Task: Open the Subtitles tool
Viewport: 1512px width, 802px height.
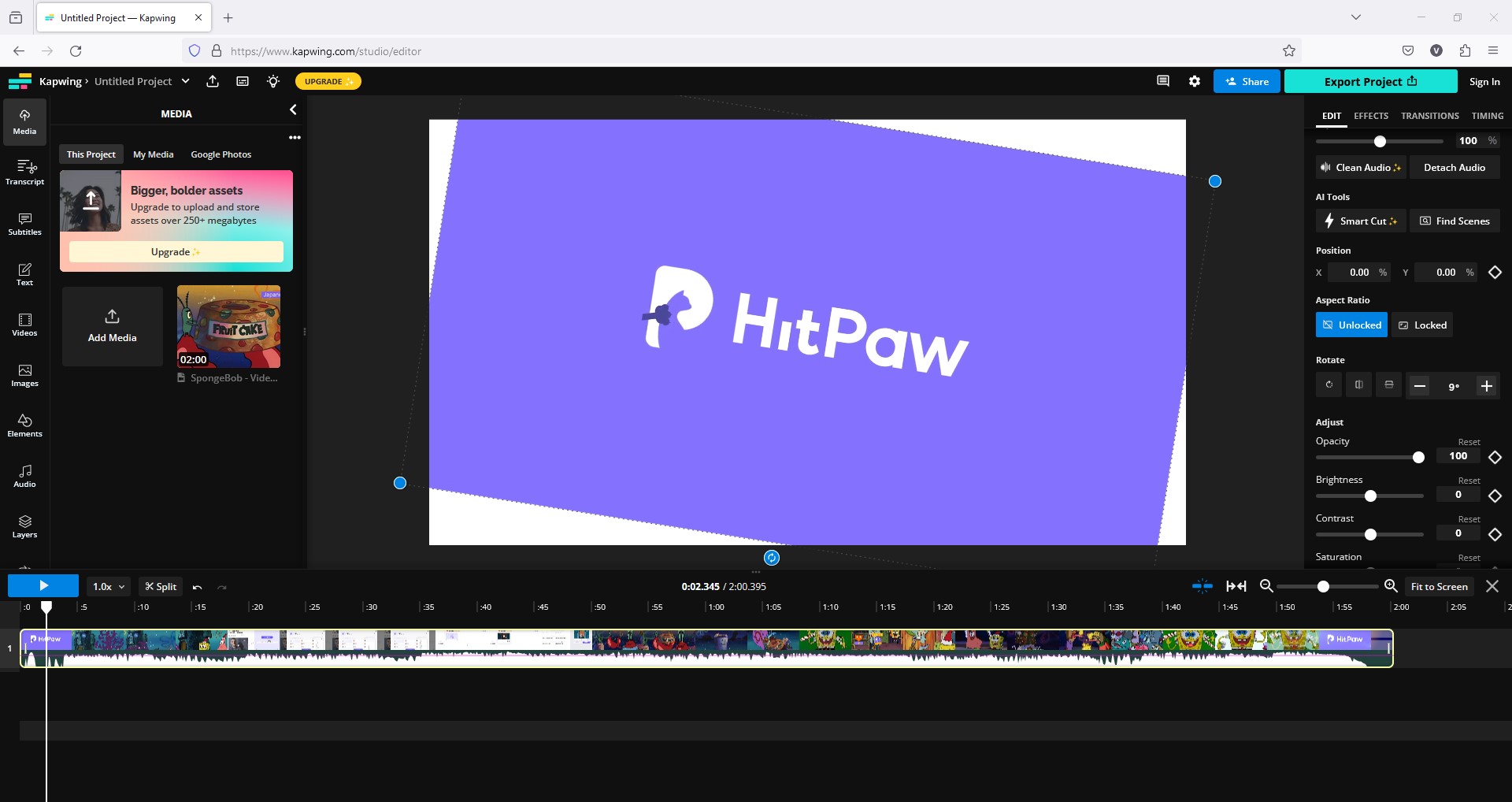Action: pyautogui.click(x=24, y=223)
